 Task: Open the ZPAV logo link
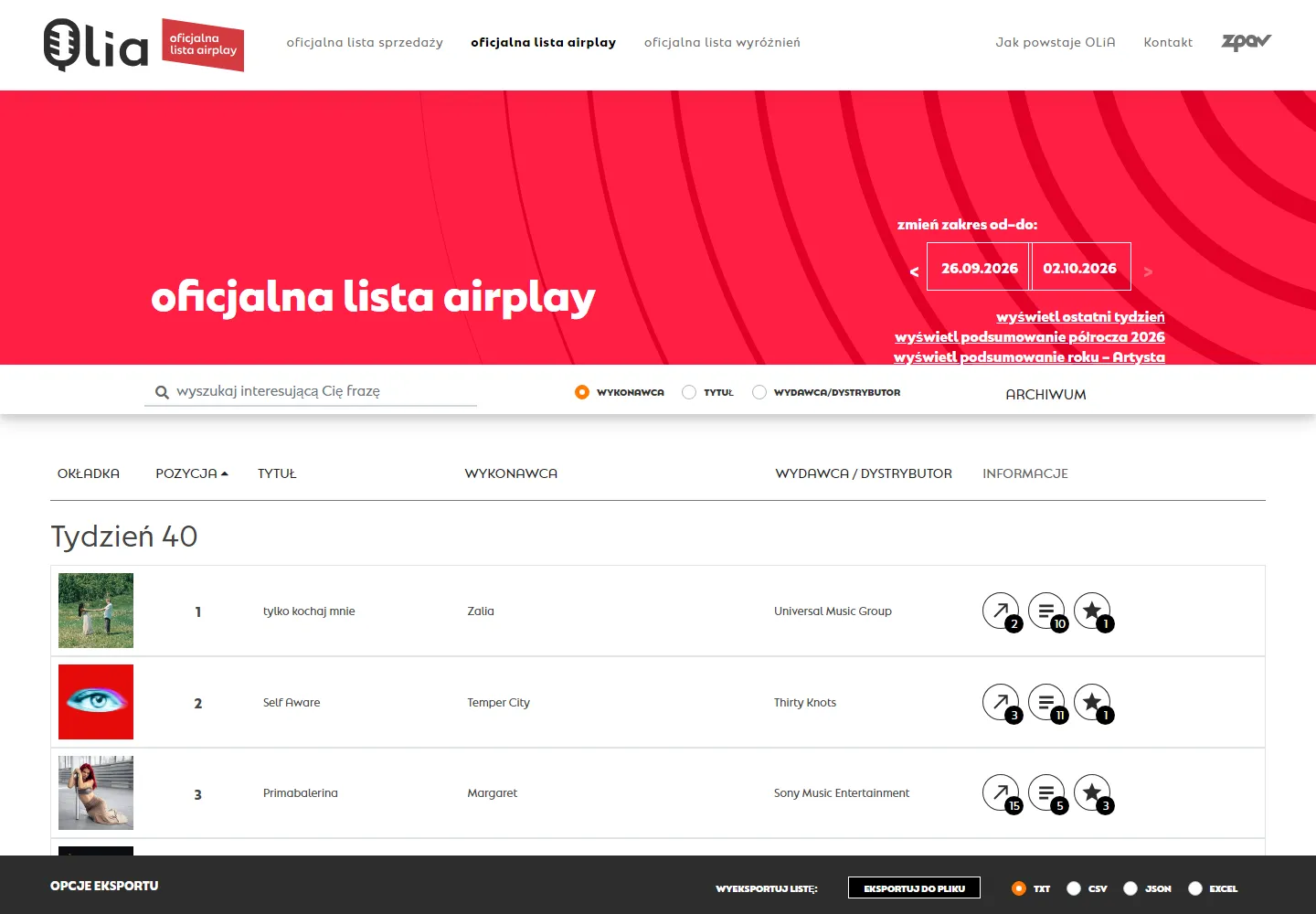[x=1247, y=42]
